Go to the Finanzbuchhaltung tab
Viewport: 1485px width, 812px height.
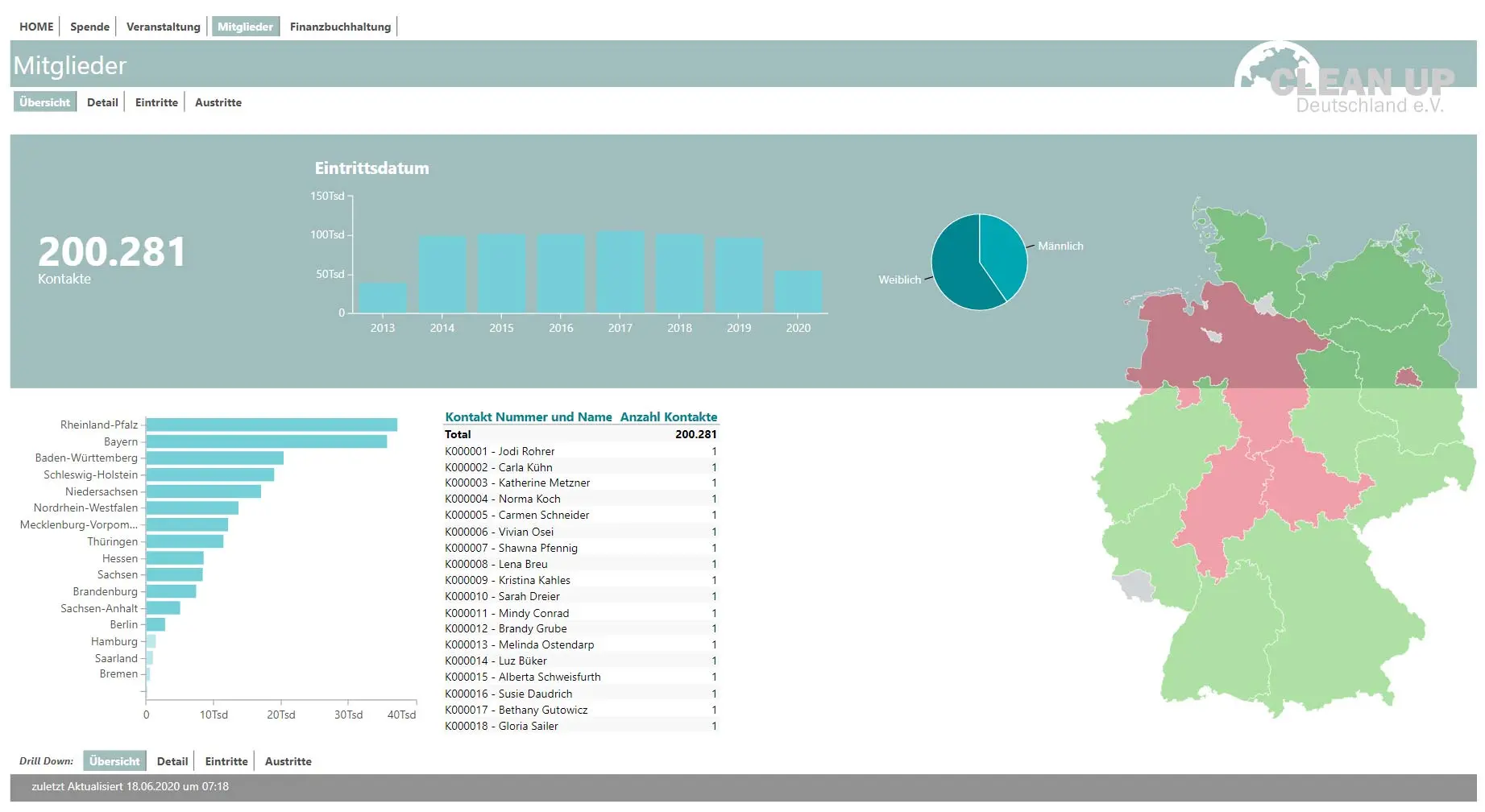click(x=340, y=27)
